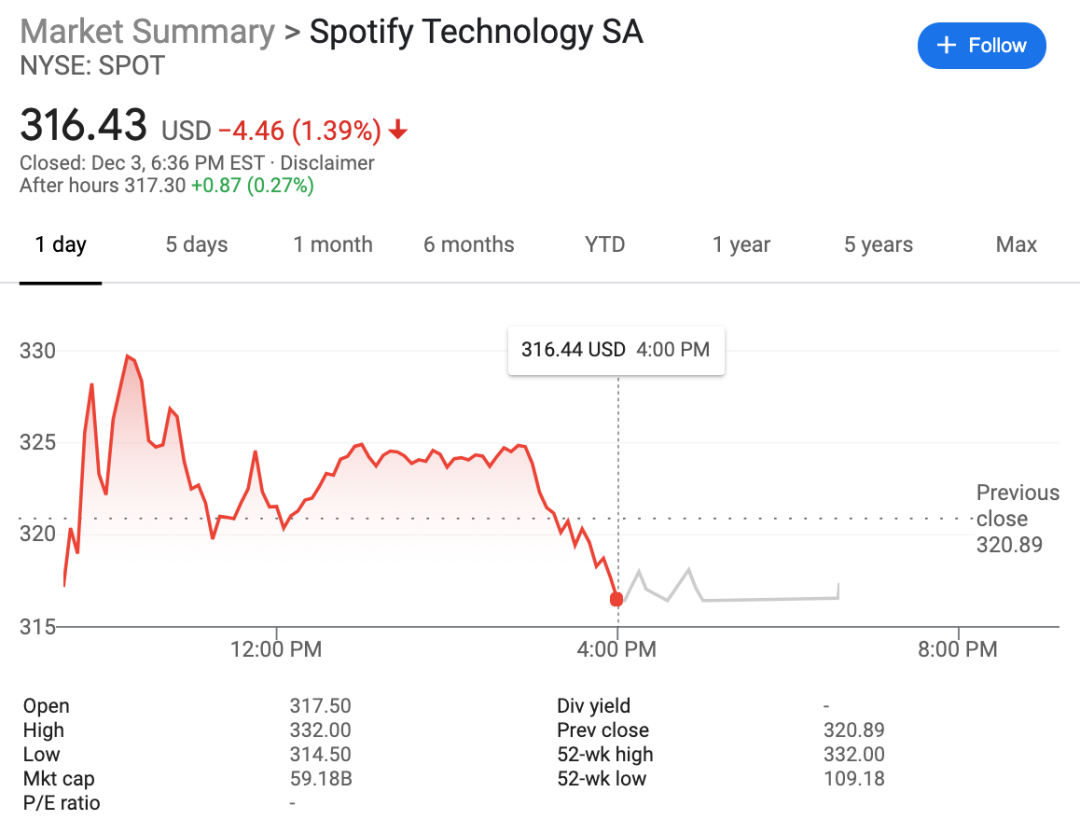Click the 8:00 PM axis label

click(x=957, y=650)
